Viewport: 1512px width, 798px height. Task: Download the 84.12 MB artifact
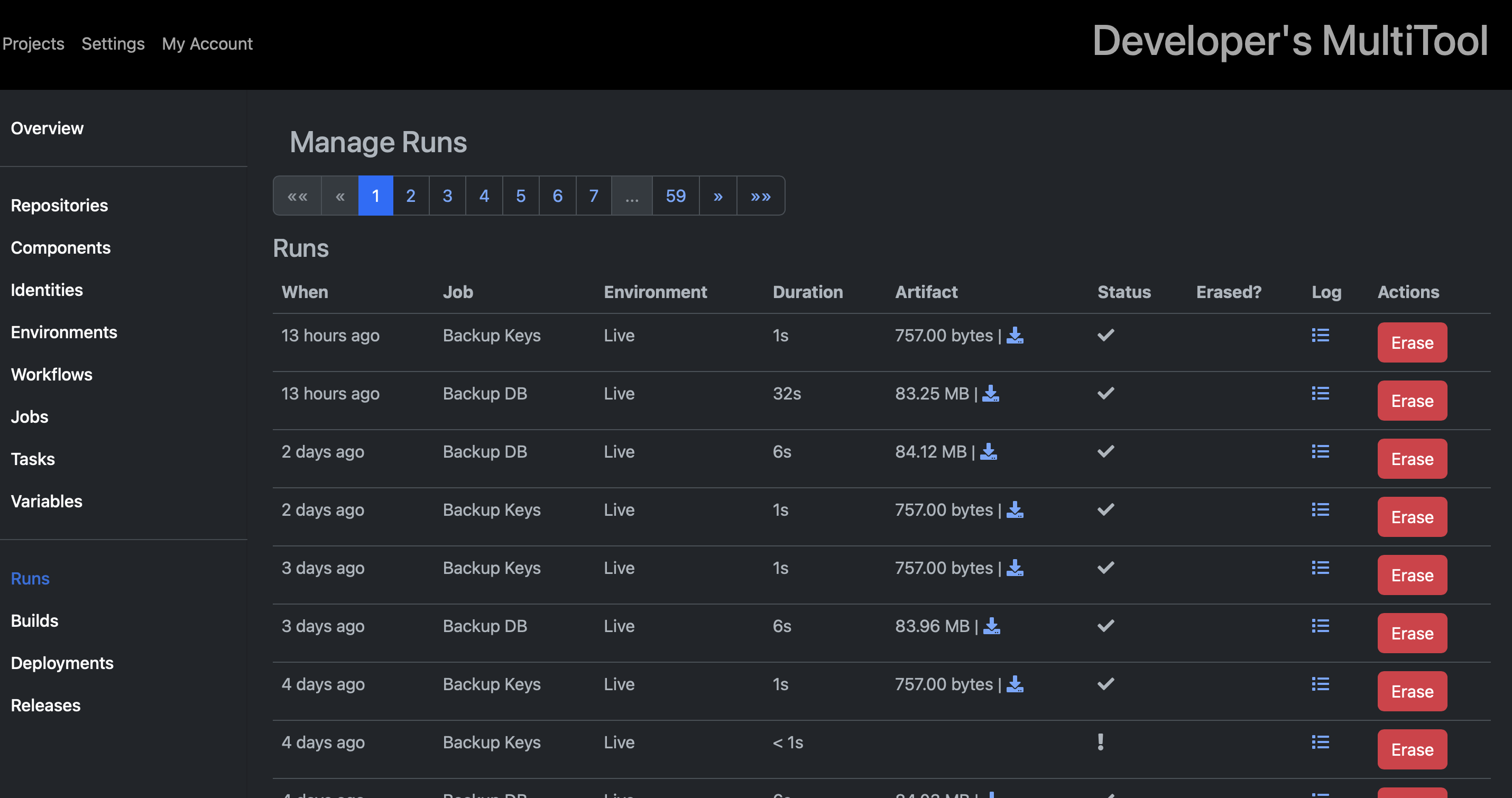pyautogui.click(x=989, y=452)
